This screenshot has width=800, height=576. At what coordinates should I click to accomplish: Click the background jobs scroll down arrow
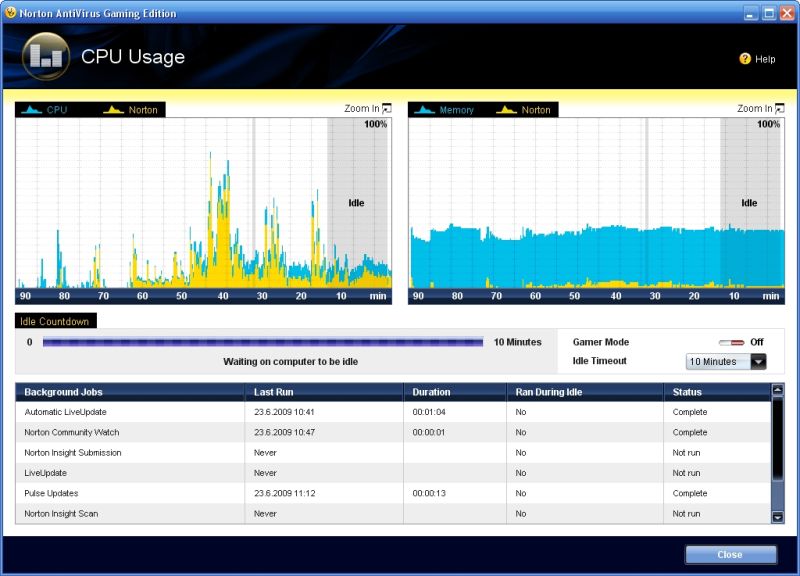[x=778, y=517]
